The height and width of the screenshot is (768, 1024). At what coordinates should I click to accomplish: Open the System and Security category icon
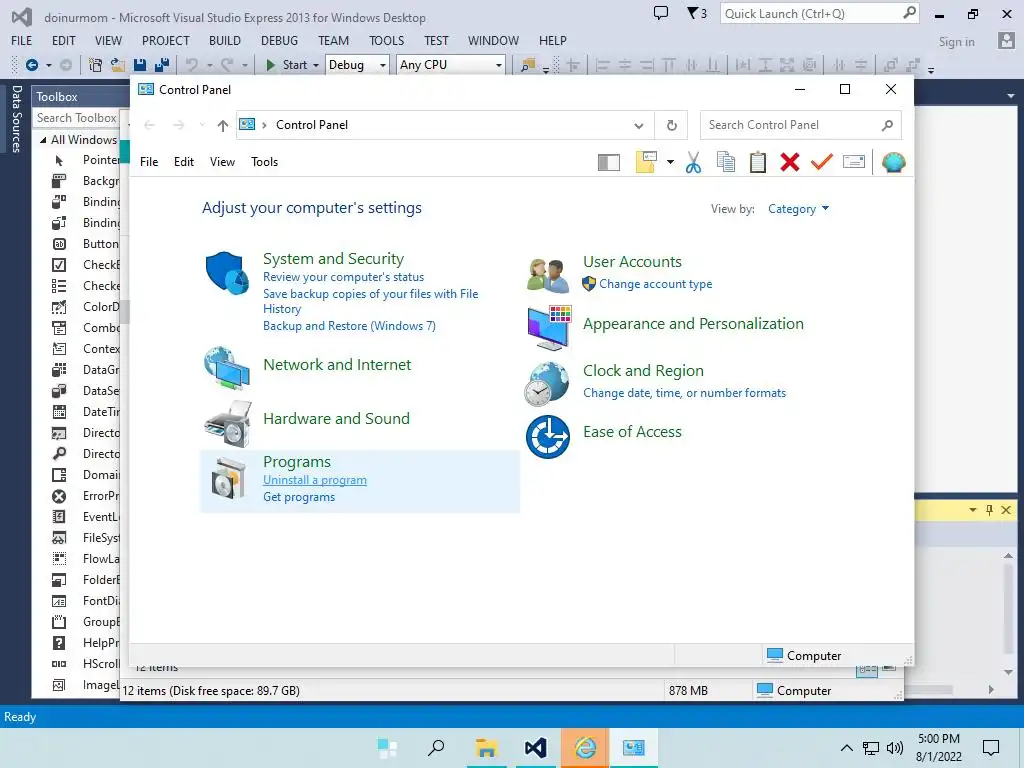(x=227, y=273)
